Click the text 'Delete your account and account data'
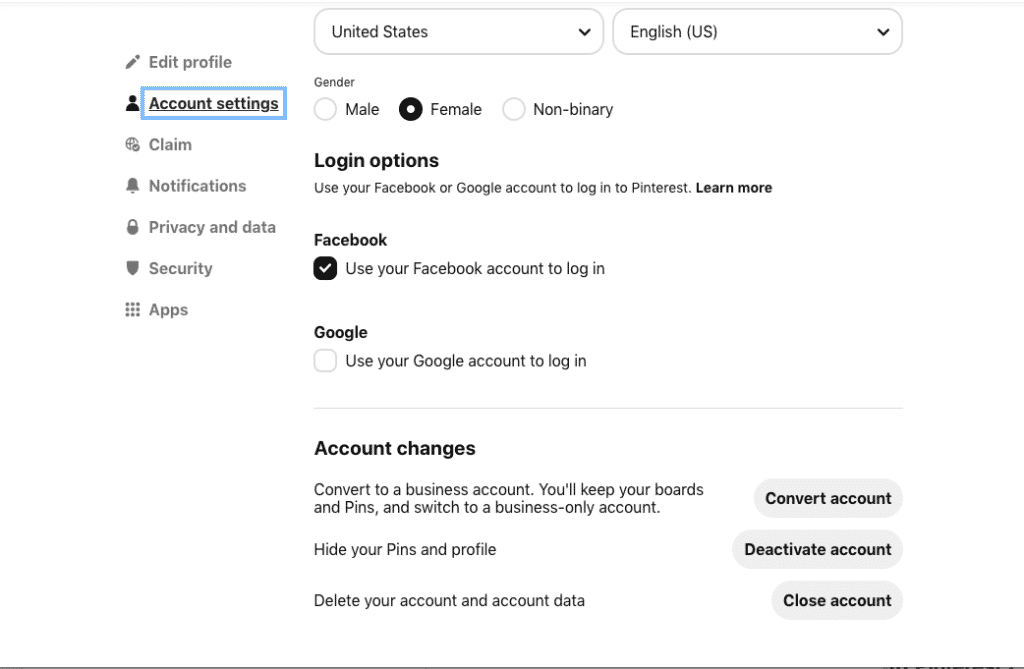1024x669 pixels. [x=449, y=600]
